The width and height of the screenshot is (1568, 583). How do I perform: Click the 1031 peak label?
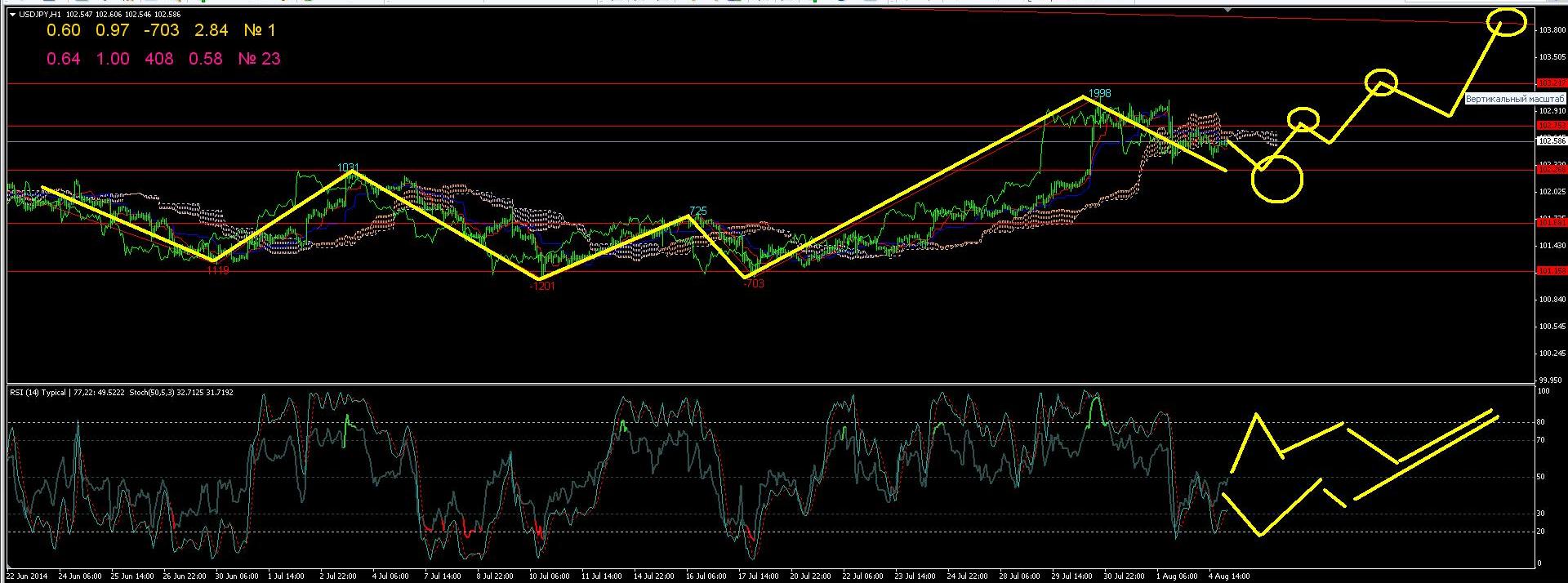pyautogui.click(x=349, y=167)
